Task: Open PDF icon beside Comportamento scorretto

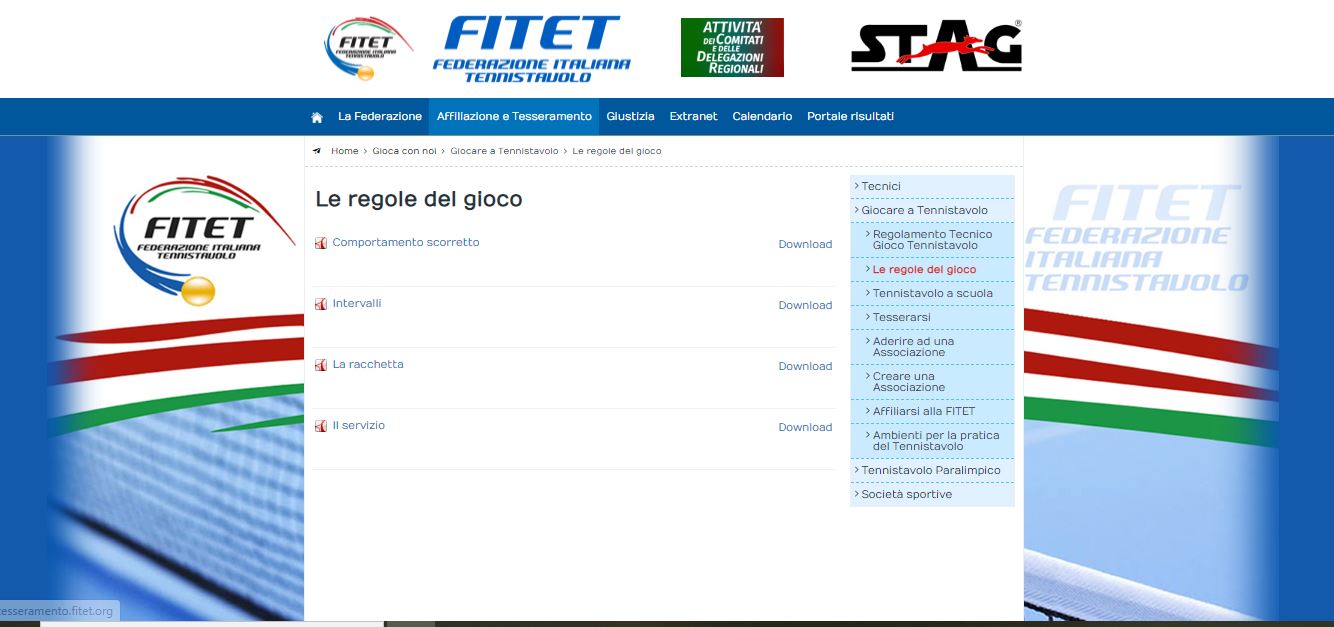Action: 321,243
